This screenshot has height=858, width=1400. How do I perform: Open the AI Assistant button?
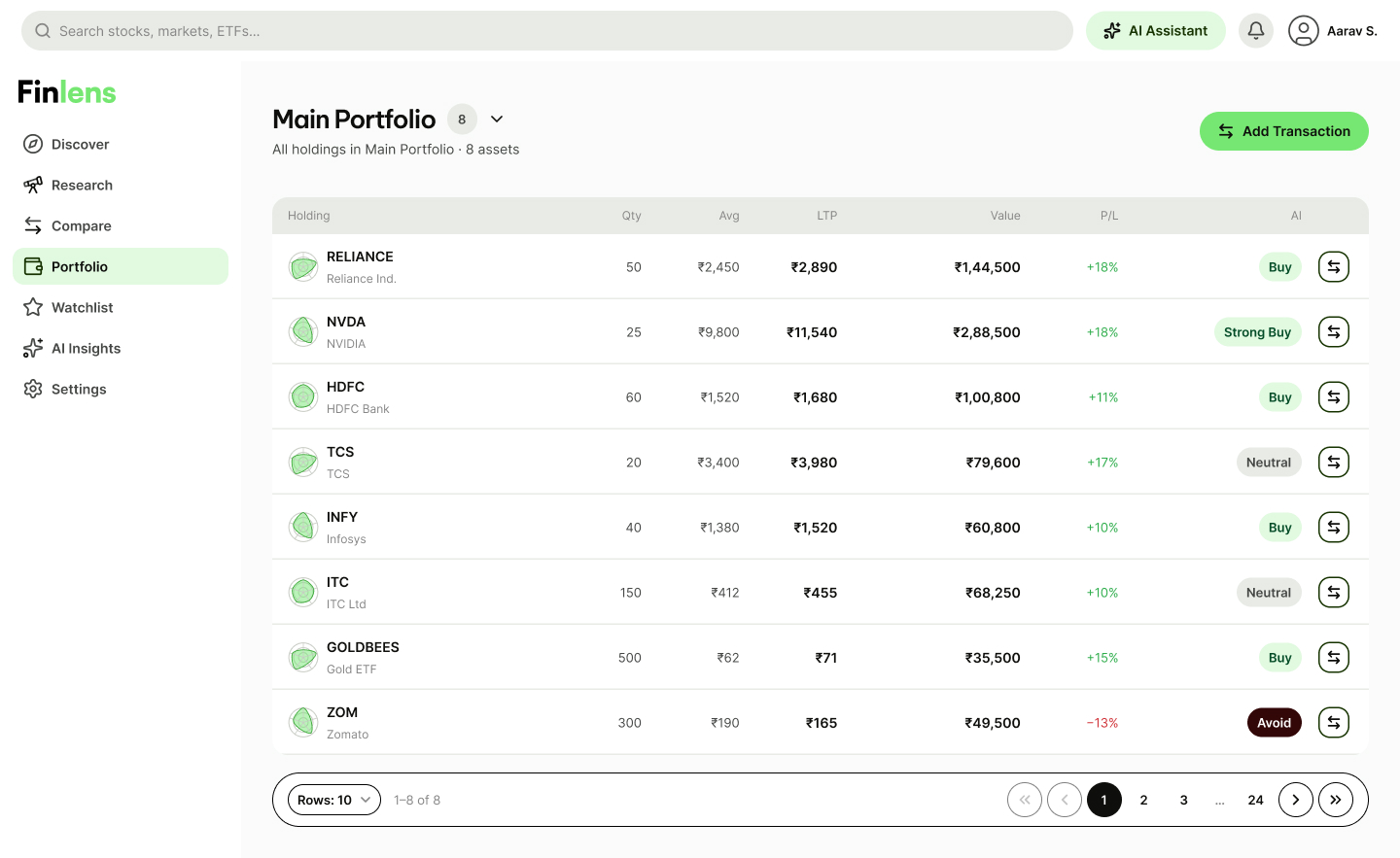pyautogui.click(x=1156, y=31)
